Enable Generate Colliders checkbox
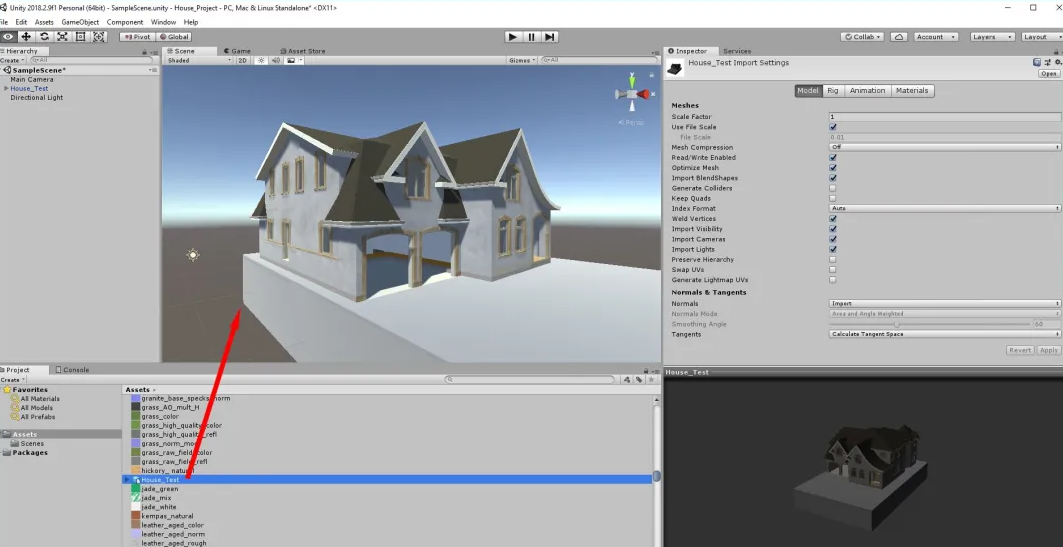Viewport: 1063px width, 547px height. pyautogui.click(x=833, y=188)
